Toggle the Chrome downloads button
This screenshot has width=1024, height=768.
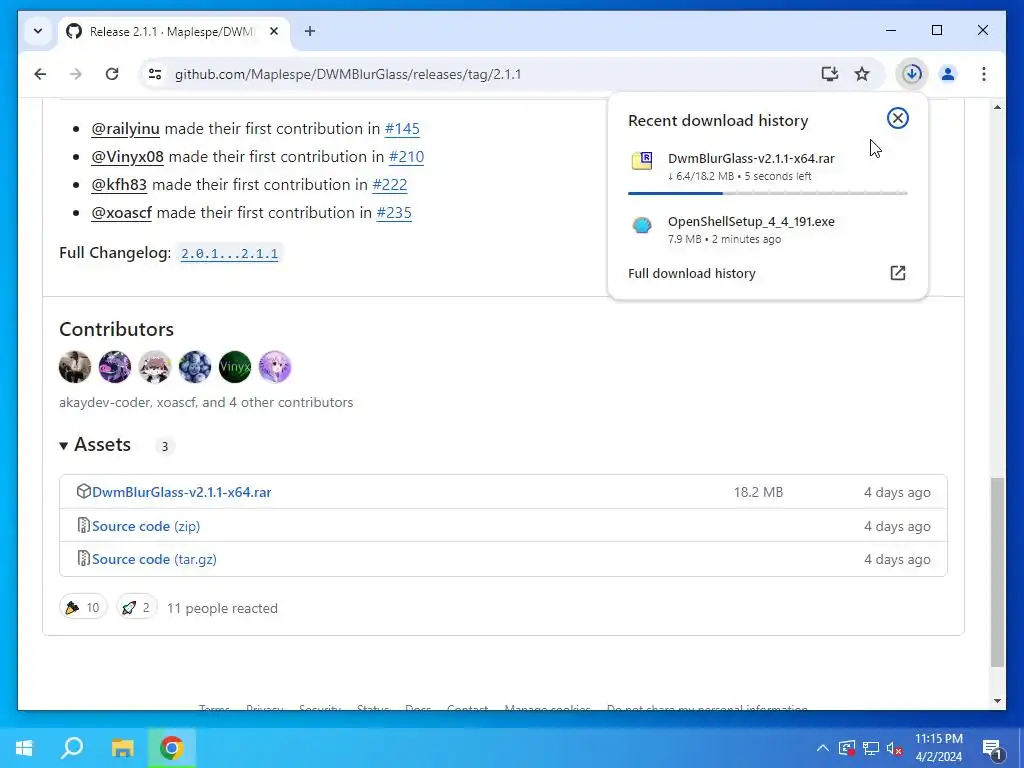tap(912, 74)
